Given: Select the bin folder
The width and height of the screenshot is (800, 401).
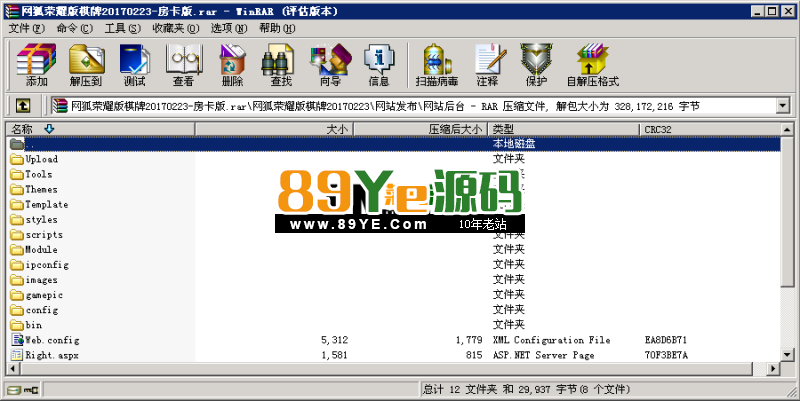Looking at the screenshot, I should coord(27,325).
